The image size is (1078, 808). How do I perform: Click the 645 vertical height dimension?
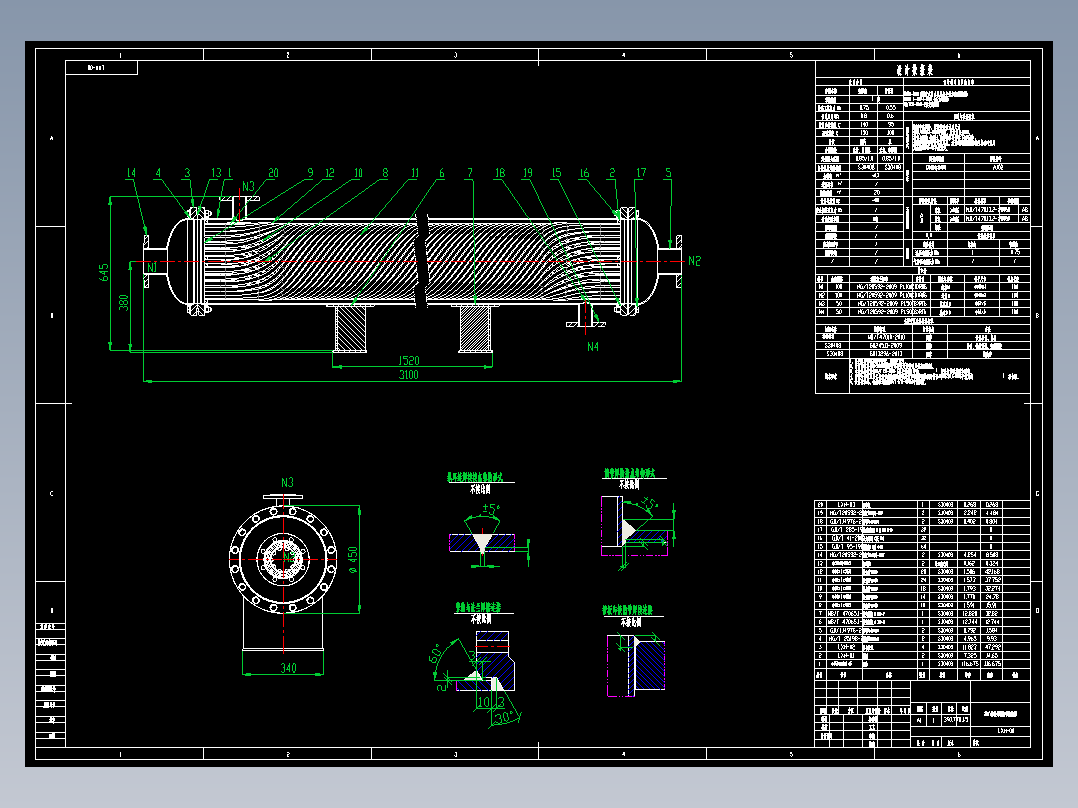(104, 272)
